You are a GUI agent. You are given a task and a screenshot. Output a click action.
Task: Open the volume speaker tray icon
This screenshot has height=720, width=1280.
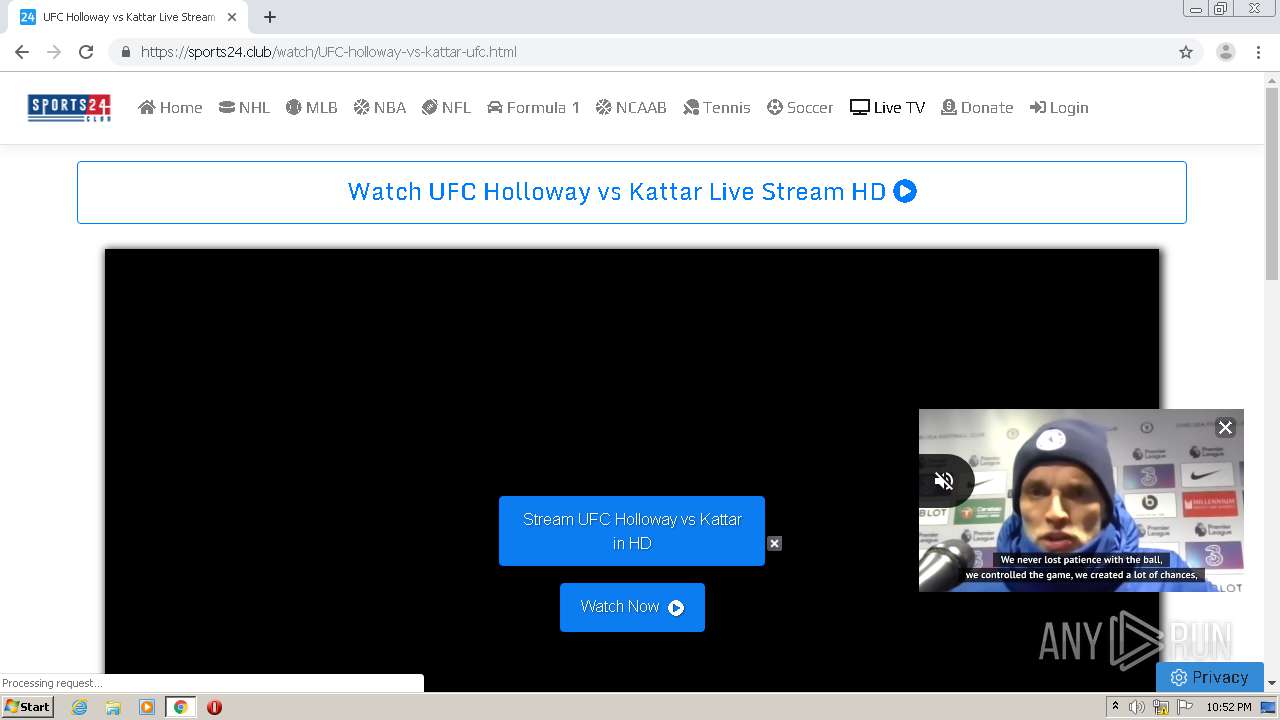[1137, 707]
